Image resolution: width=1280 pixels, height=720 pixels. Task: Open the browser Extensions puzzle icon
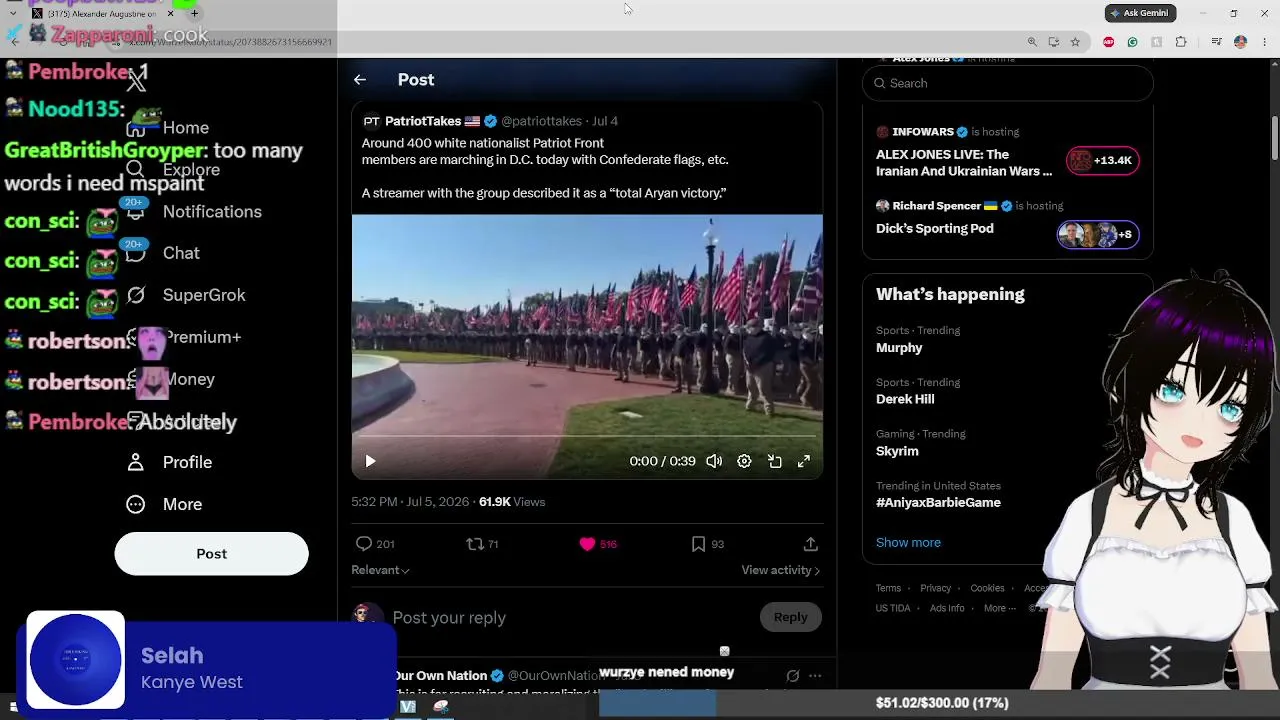(1181, 42)
